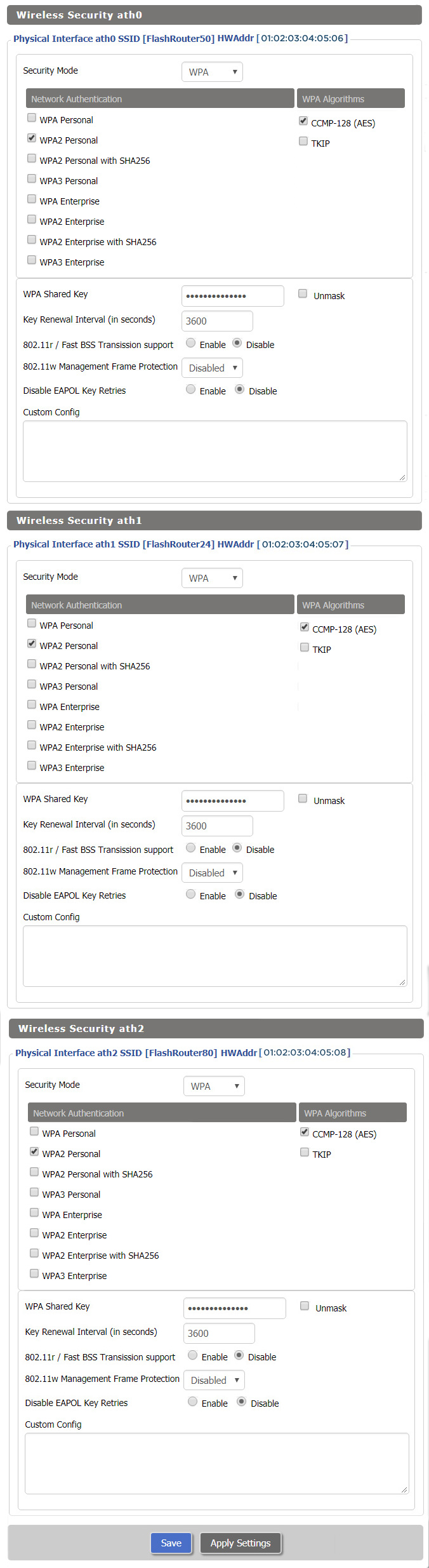Click the ath0 Key Renewal Interval field
Viewport: 429px width, 1568px height.
[x=217, y=321]
